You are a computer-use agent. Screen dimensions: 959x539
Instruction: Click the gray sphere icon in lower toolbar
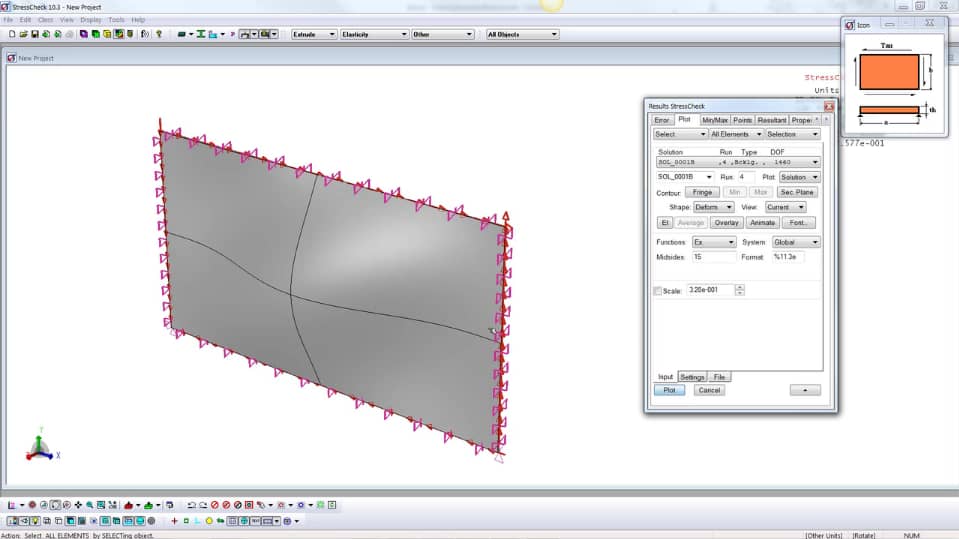(151, 521)
